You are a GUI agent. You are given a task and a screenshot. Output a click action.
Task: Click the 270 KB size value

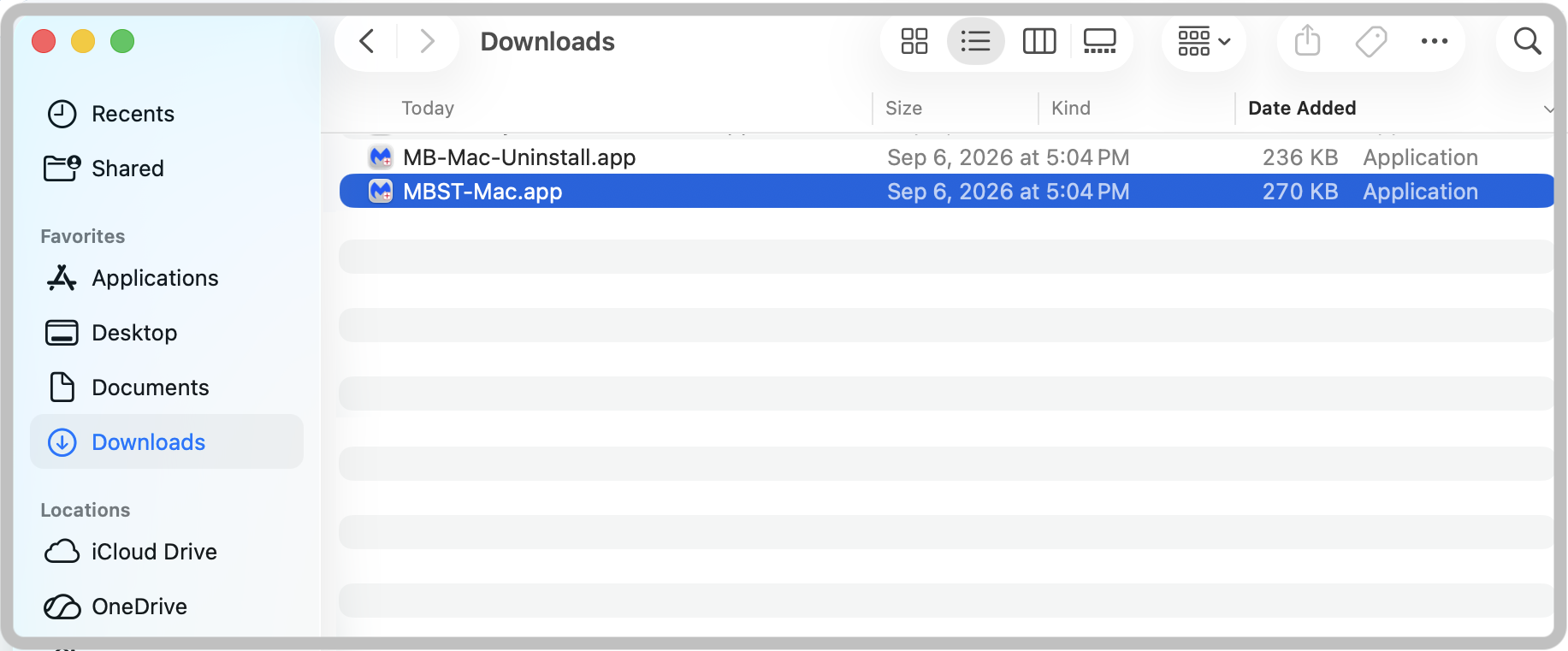point(1300,192)
